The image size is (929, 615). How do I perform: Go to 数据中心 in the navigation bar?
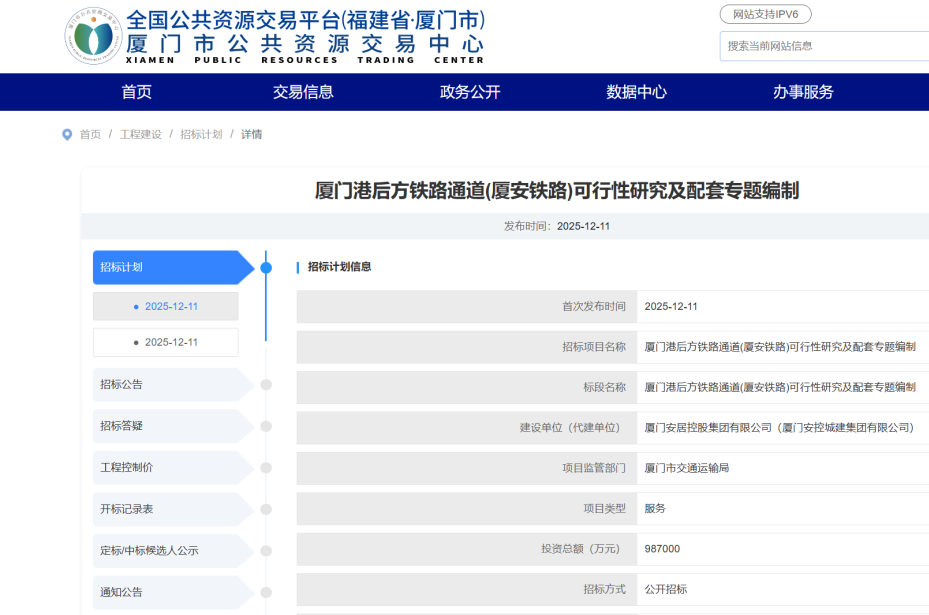(636, 92)
